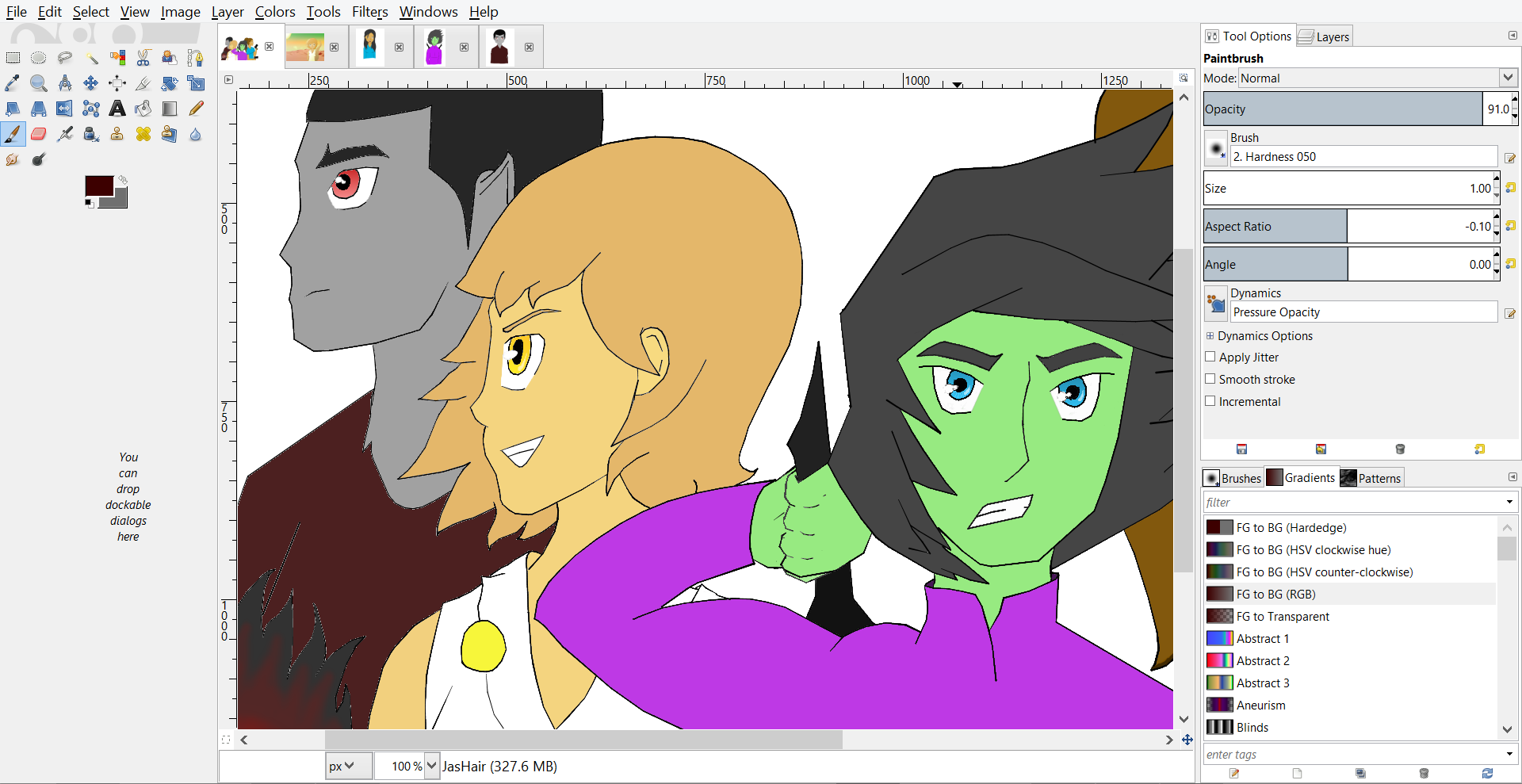This screenshot has width=1522, height=784.
Task: Select the Pencil tool
Action: coord(196,109)
